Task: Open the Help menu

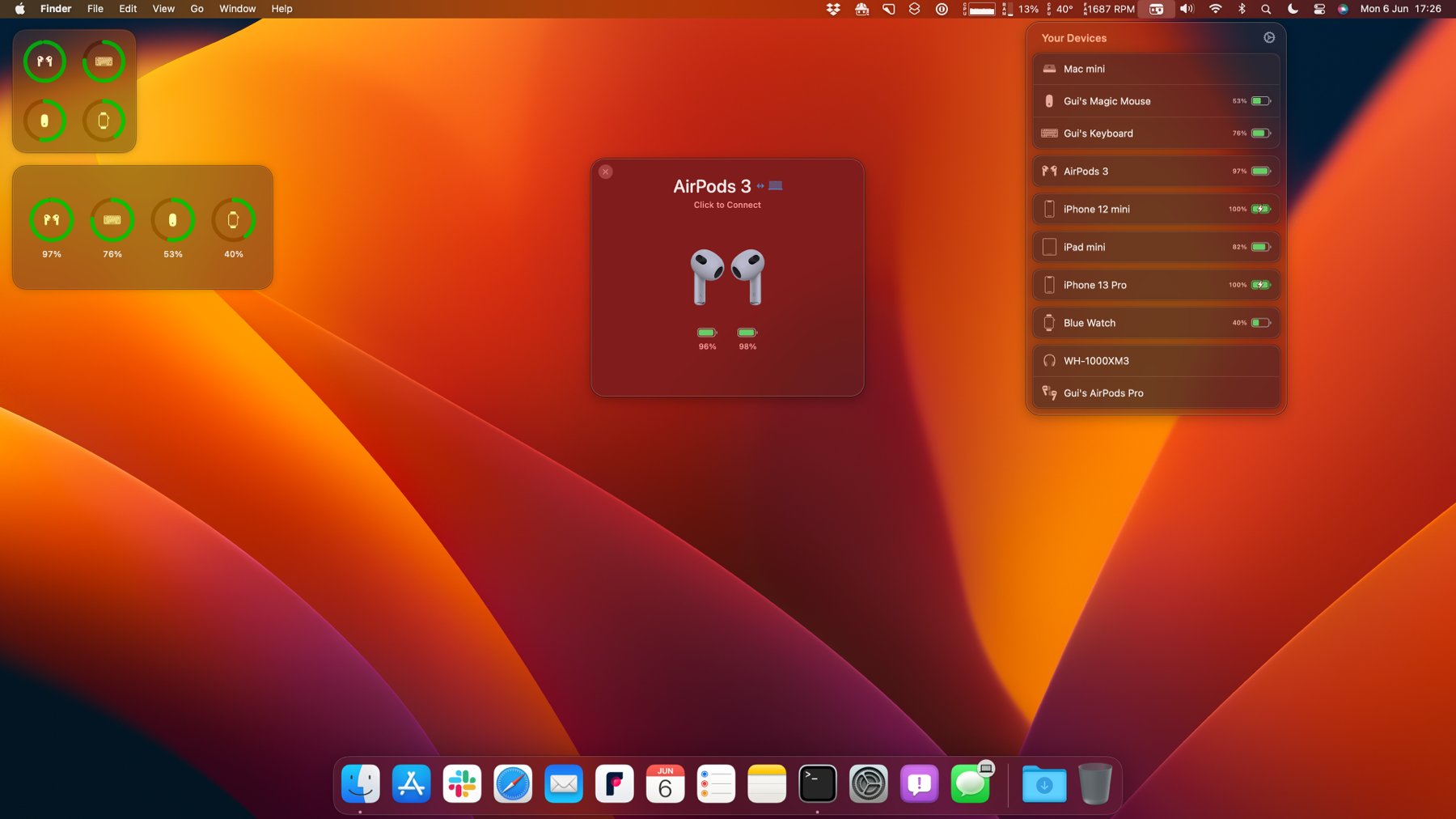Action: (281, 9)
